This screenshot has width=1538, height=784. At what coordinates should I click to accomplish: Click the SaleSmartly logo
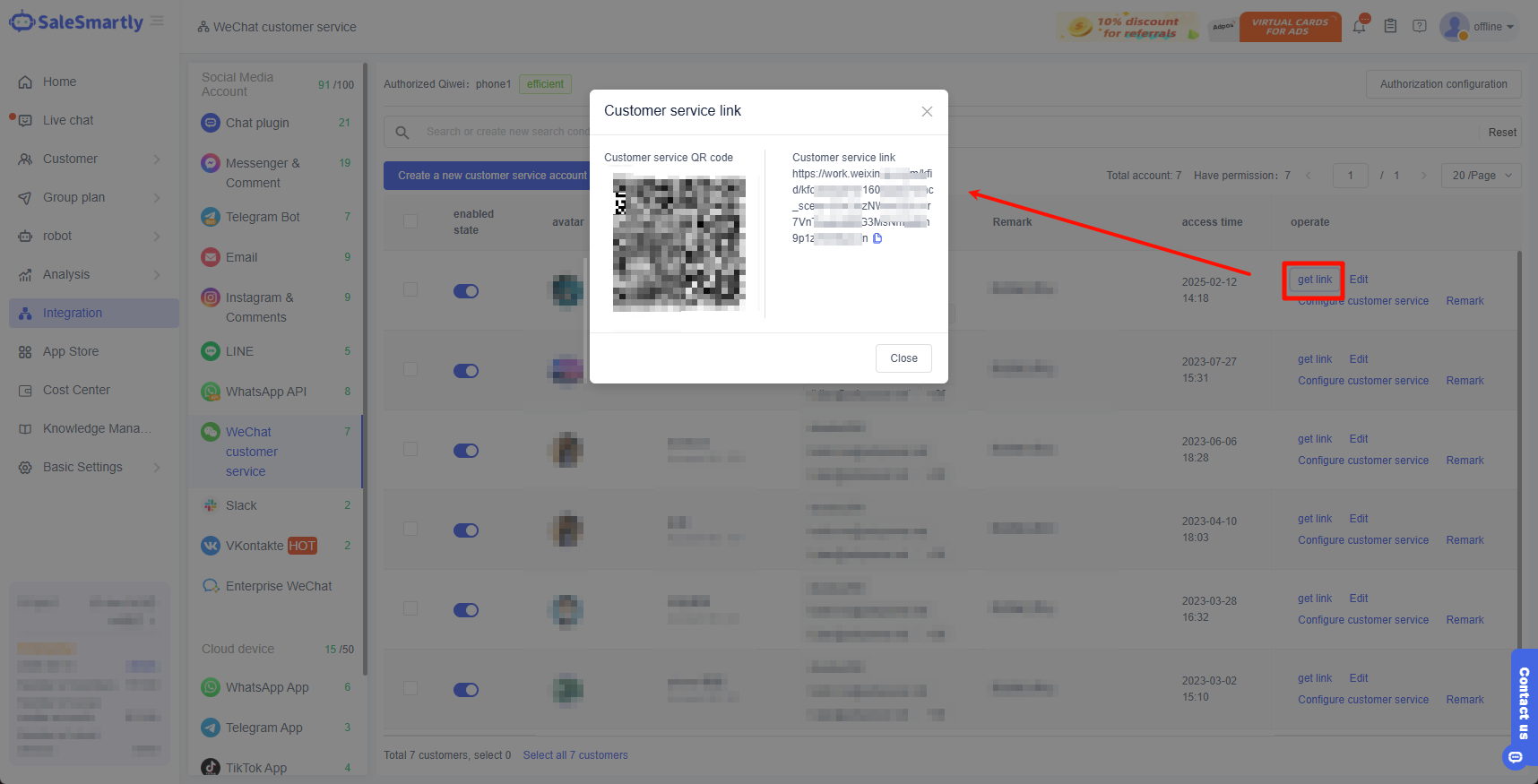click(76, 22)
